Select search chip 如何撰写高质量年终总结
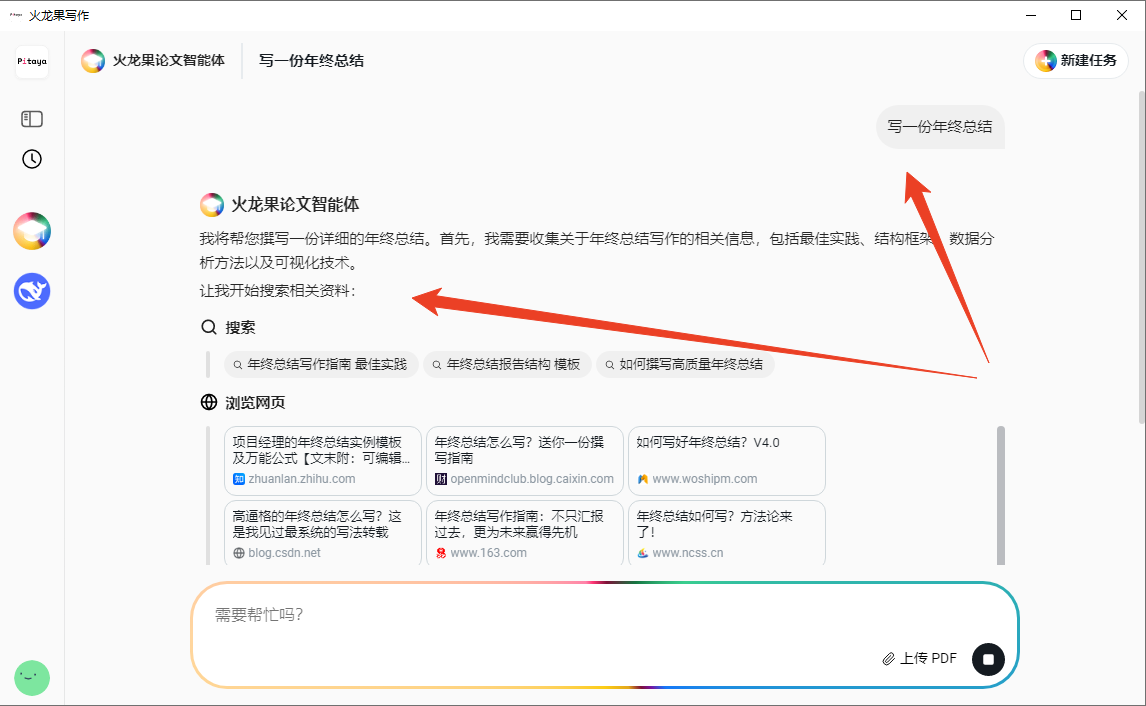1146x706 pixels. [685, 364]
